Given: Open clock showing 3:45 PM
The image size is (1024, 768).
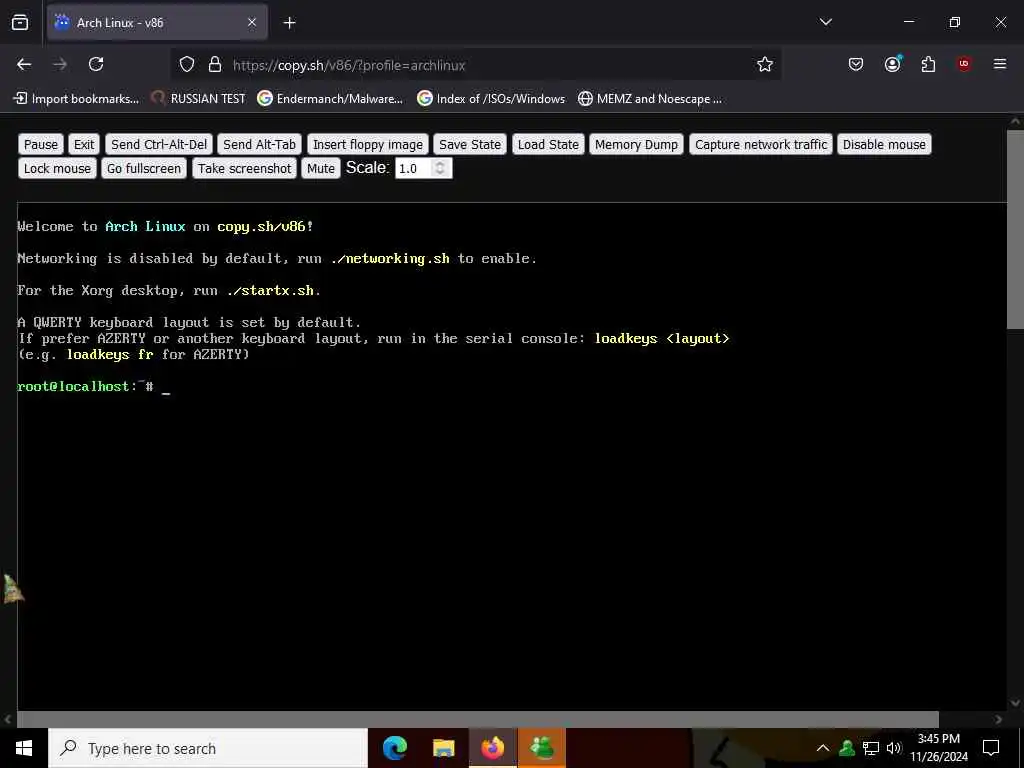Looking at the screenshot, I should [939, 748].
